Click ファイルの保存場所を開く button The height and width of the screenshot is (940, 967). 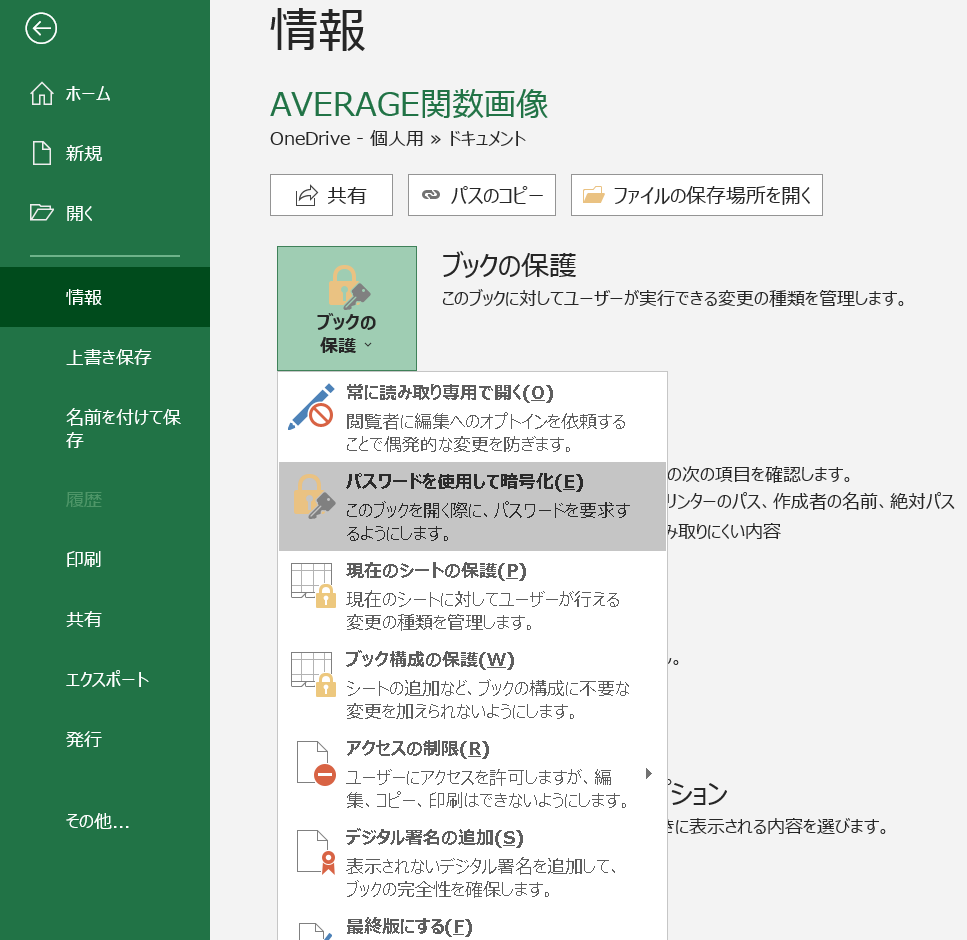pos(696,195)
